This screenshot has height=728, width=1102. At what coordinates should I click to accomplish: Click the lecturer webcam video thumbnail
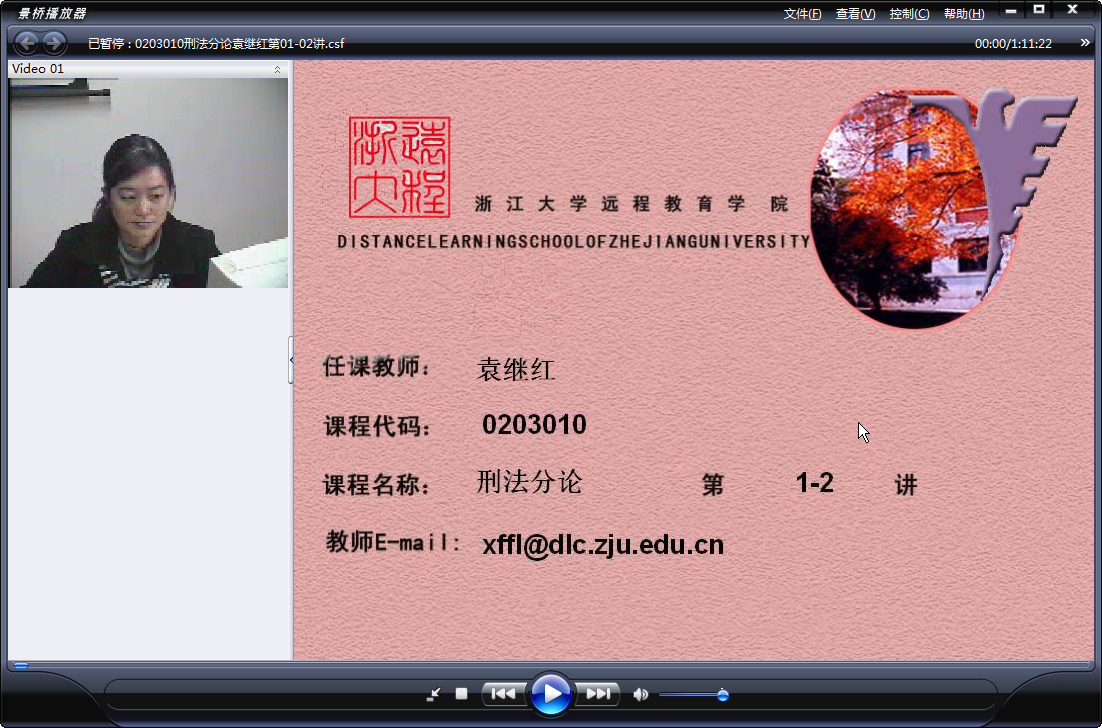point(148,183)
